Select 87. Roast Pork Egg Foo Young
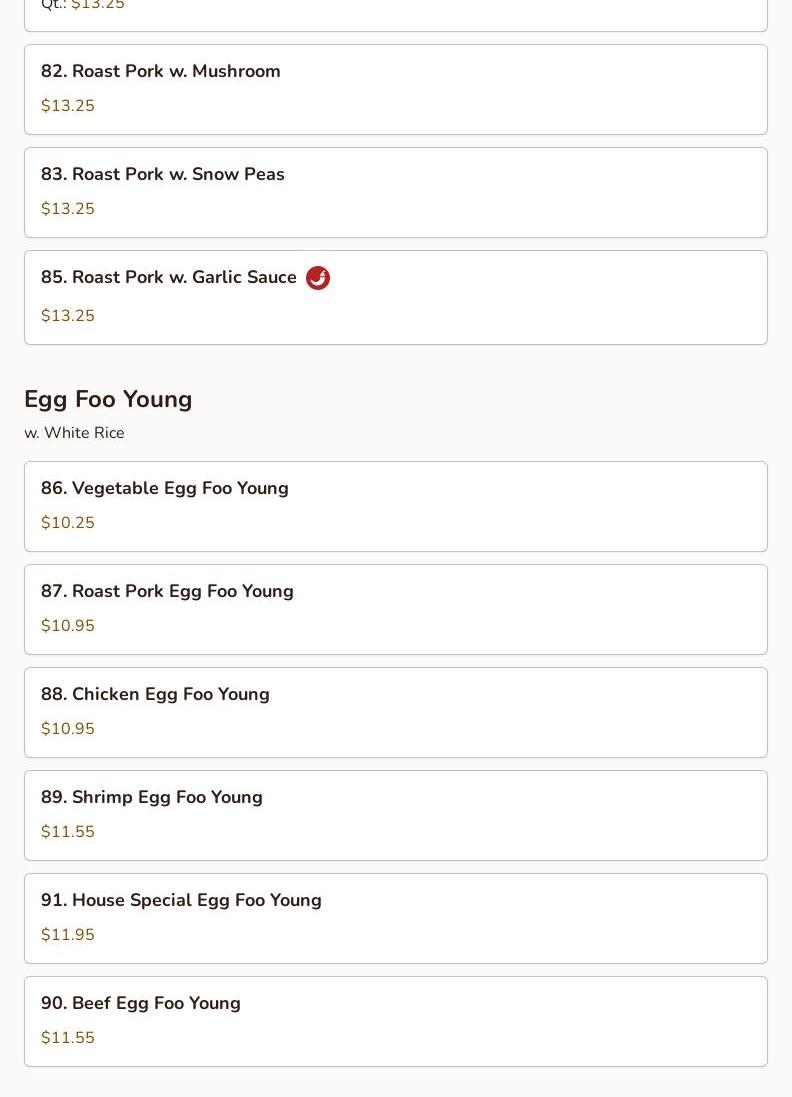Viewport: 792px width, 1097px height. pyautogui.click(x=167, y=592)
